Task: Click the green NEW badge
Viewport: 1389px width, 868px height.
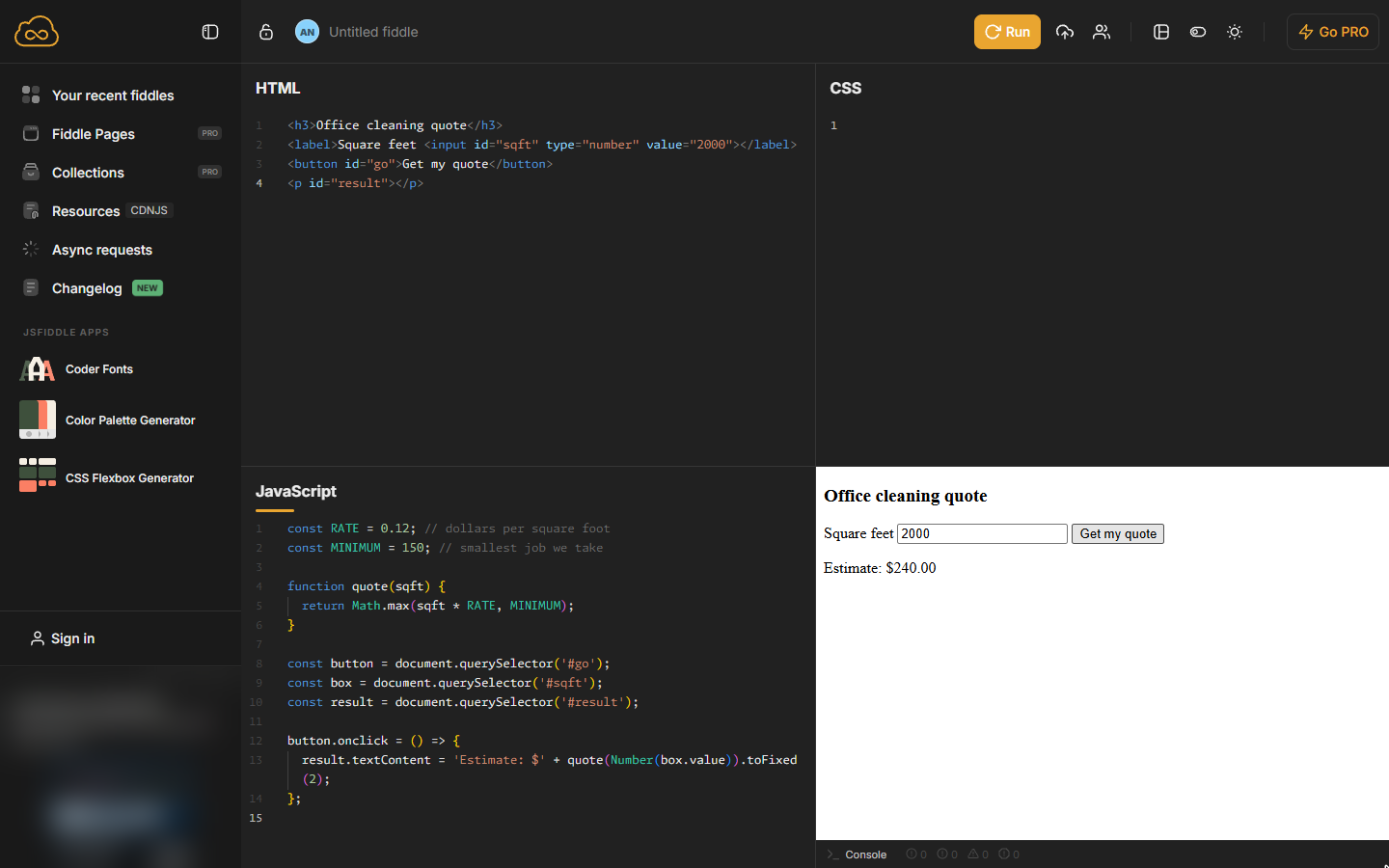Action: pos(147,288)
